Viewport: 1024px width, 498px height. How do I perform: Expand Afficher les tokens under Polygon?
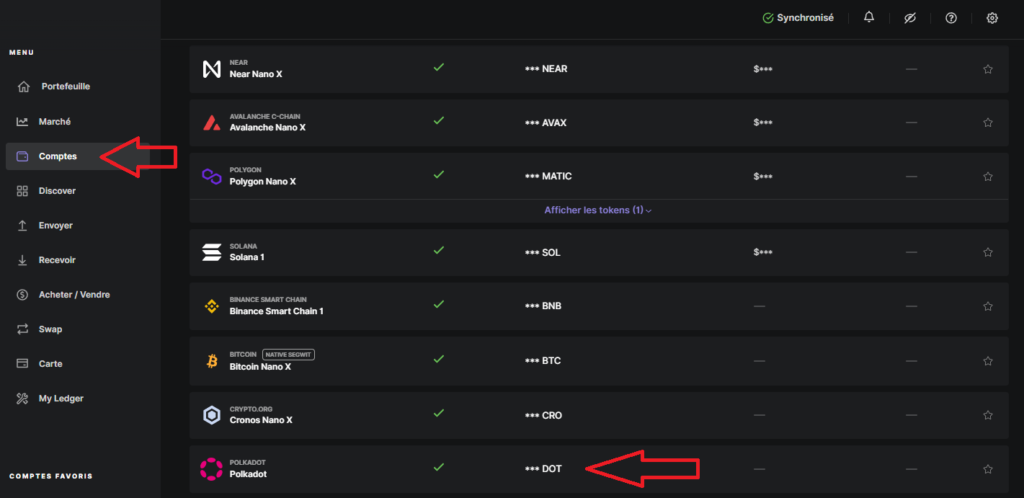coord(598,211)
